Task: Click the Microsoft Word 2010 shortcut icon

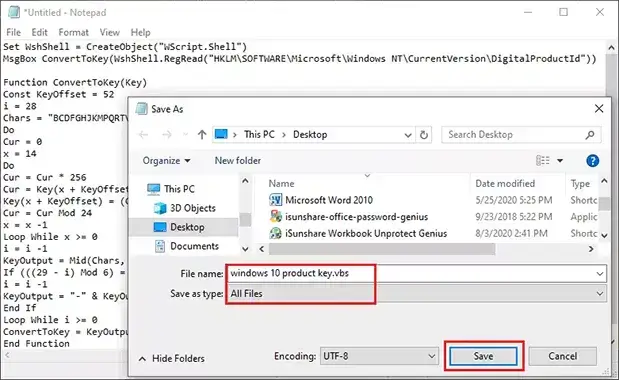Action: [x=275, y=200]
